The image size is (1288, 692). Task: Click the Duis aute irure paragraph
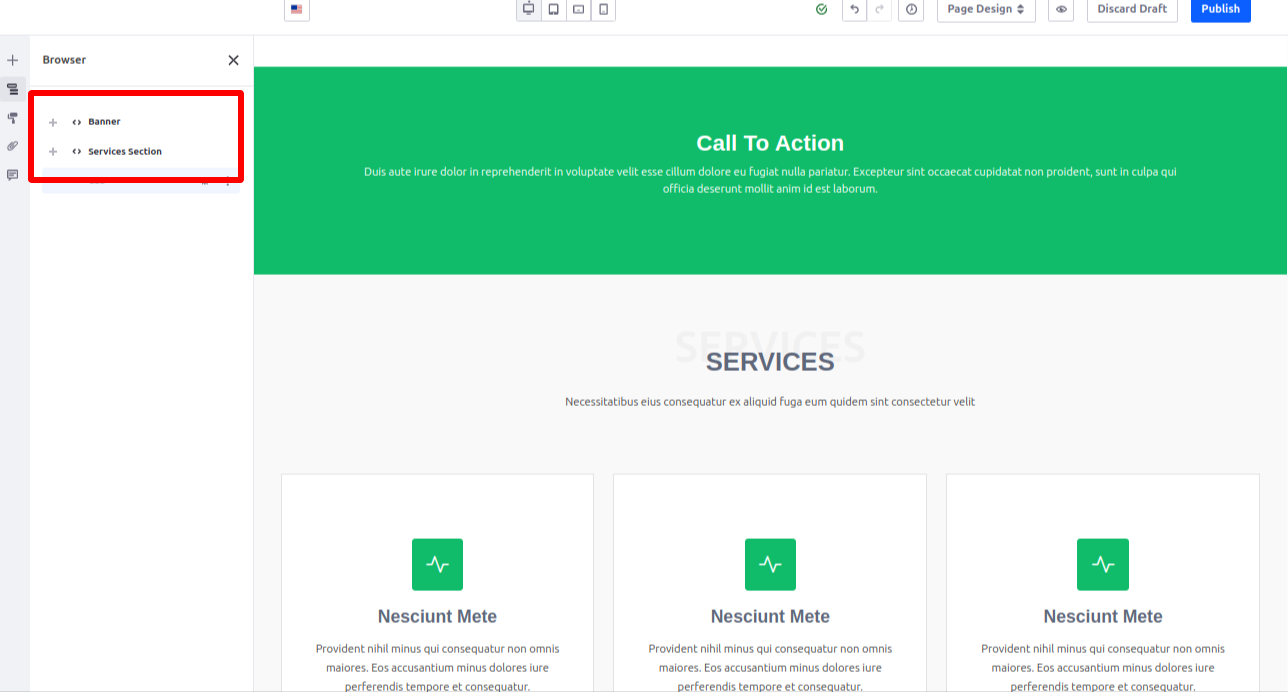tap(770, 180)
